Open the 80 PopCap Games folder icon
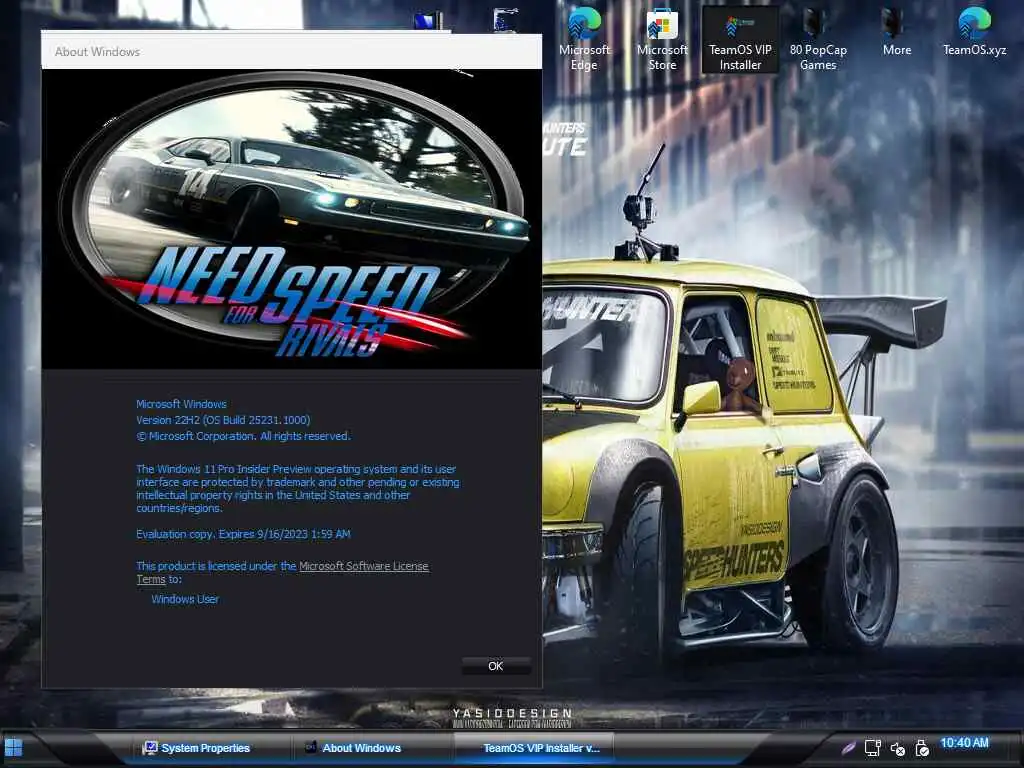This screenshot has width=1024, height=768. (818, 39)
